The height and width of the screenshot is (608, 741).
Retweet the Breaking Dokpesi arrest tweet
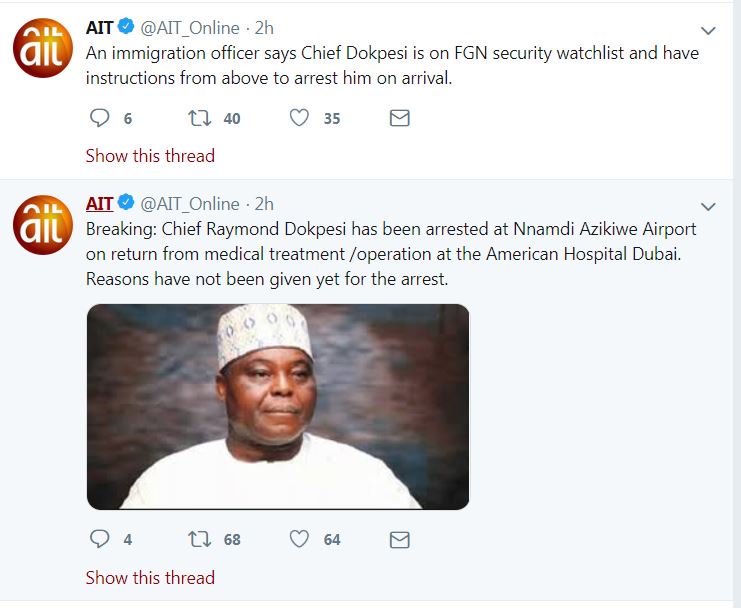coord(200,539)
